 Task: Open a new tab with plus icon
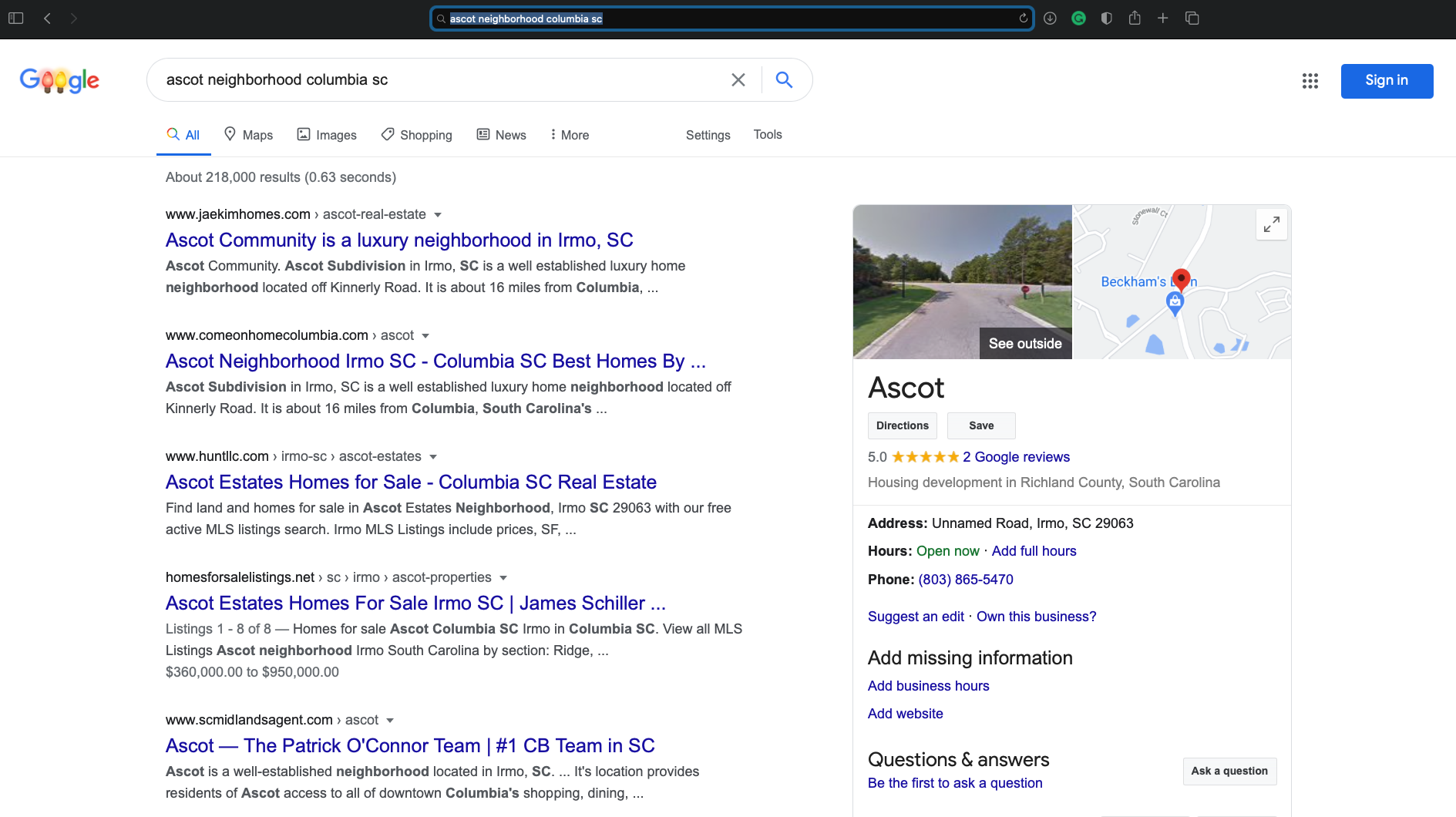[1162, 18]
